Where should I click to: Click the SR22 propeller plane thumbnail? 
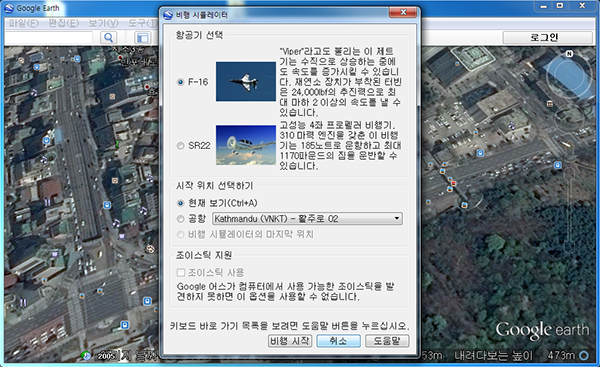(246, 145)
